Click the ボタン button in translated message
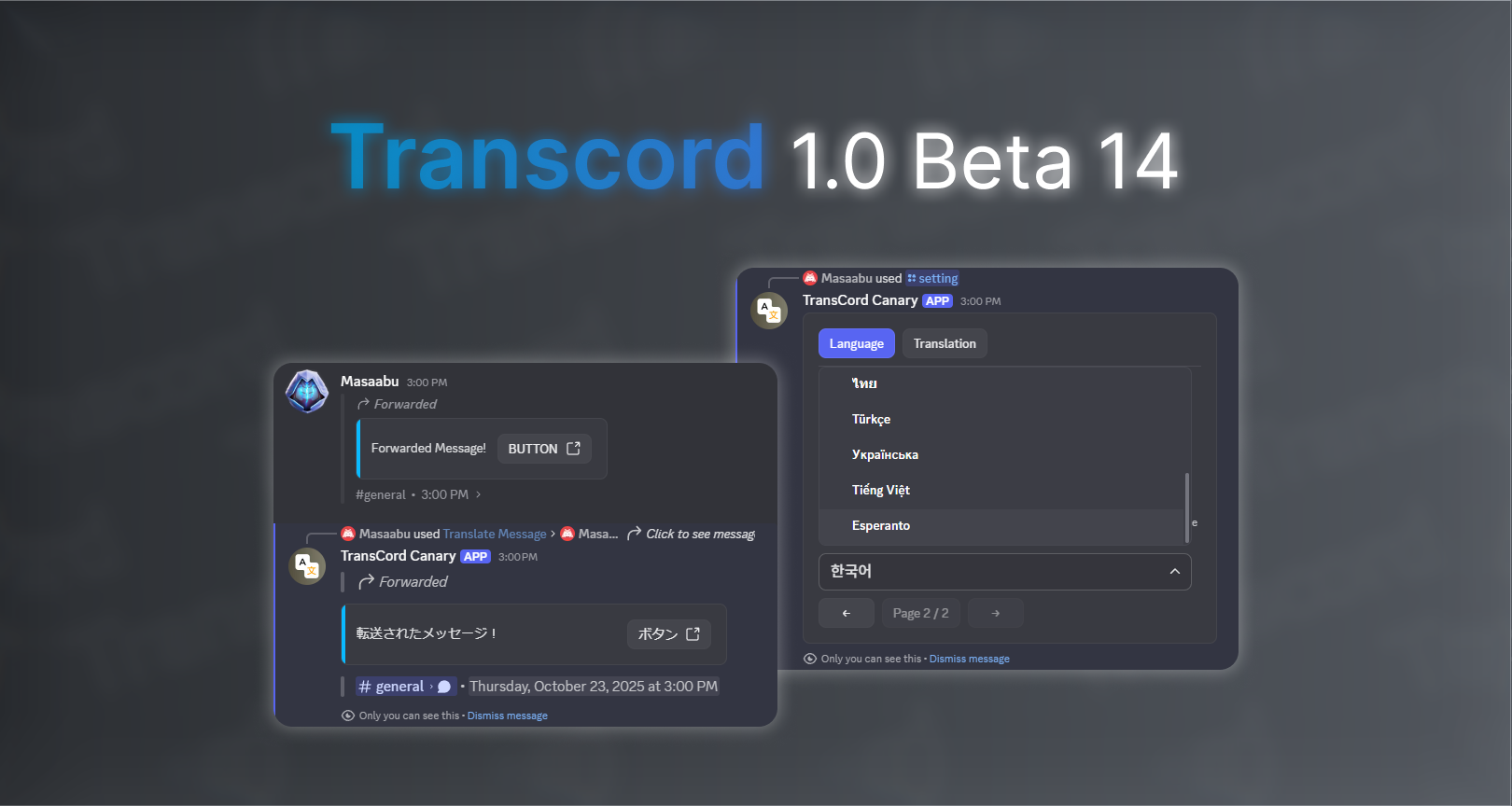This screenshot has width=1512, height=806. pos(669,634)
